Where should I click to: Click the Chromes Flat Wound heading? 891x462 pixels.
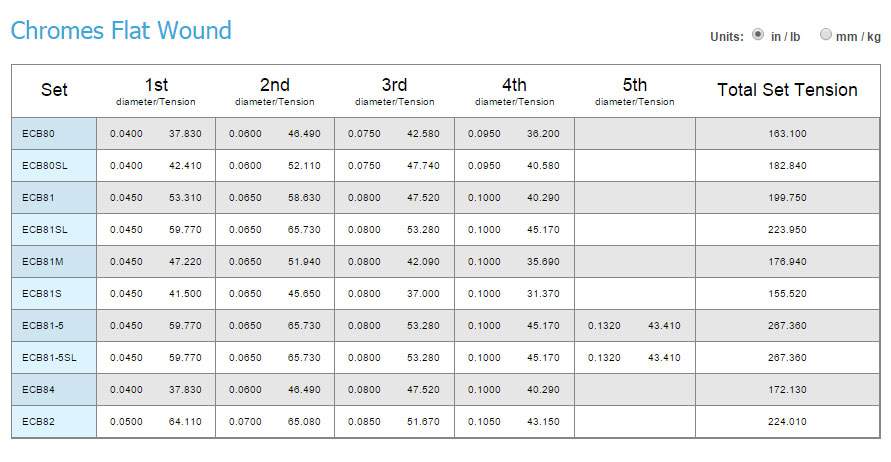tap(121, 30)
